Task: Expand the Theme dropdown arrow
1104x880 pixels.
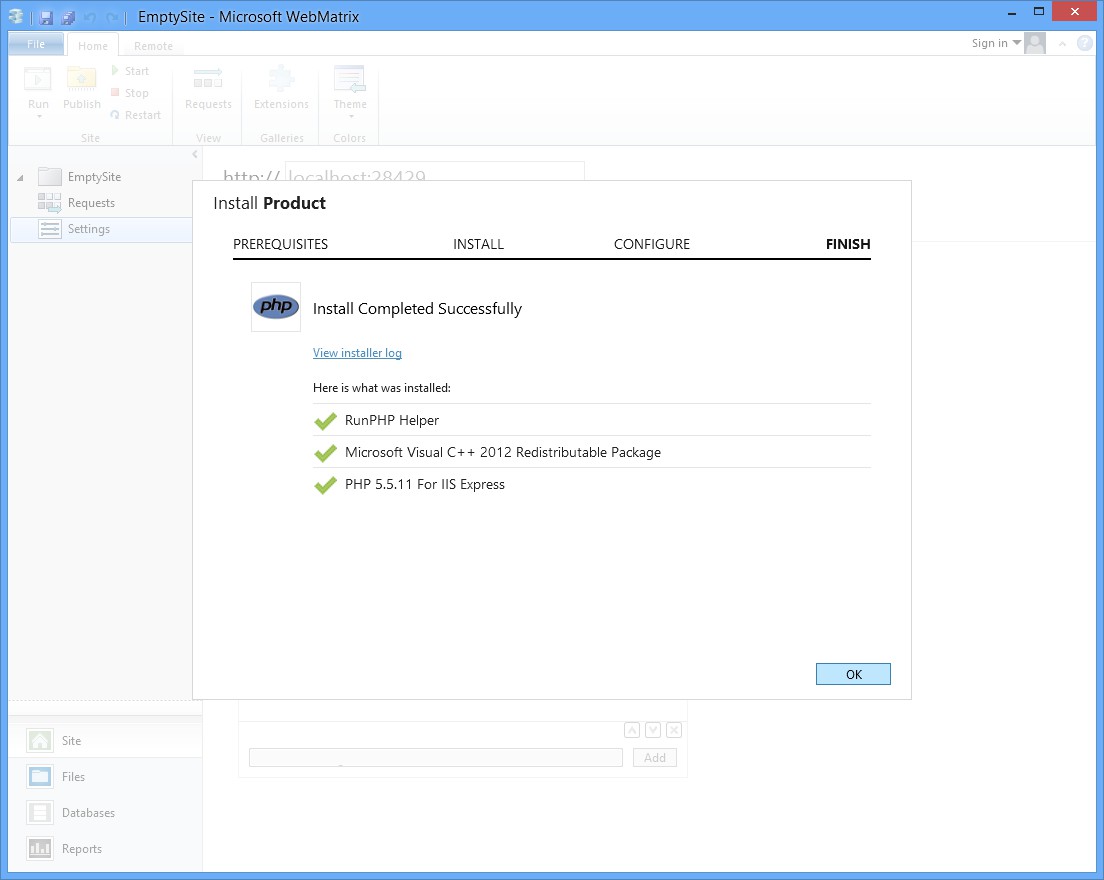Action: coord(351,117)
